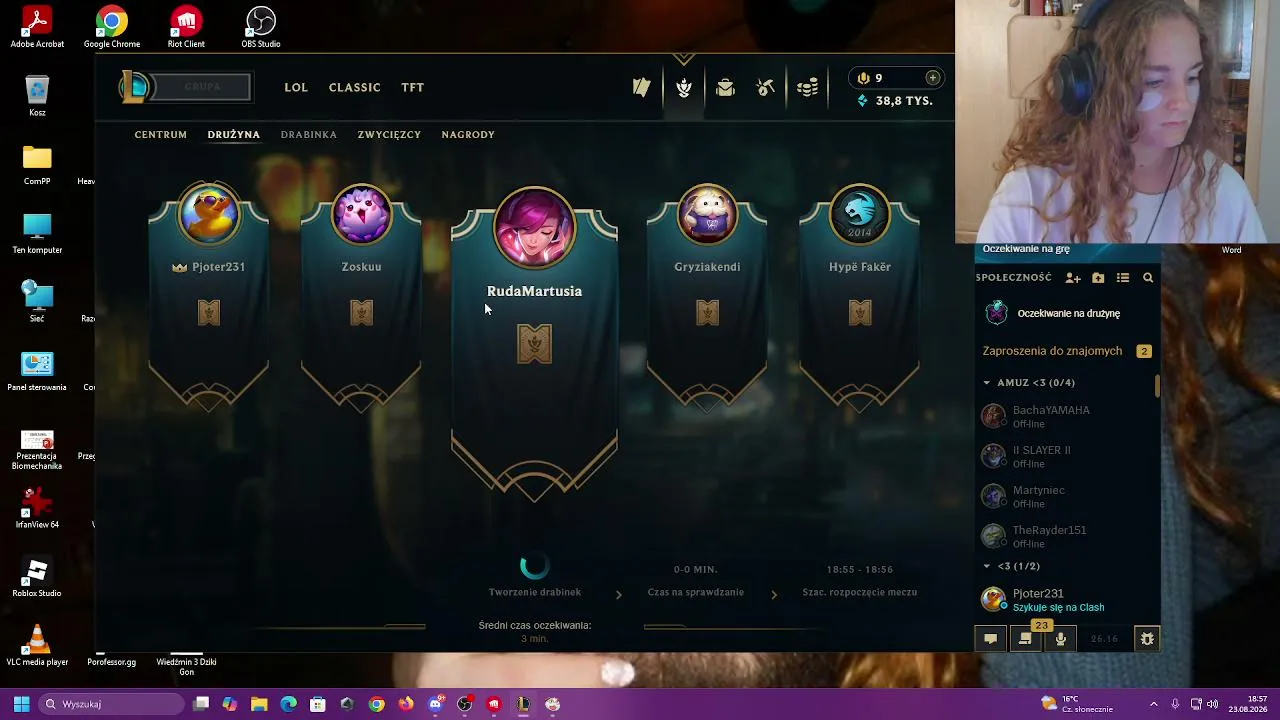Image resolution: width=1280 pixels, height=720 pixels.
Task: Click Gryziakendi's poro summoner icon
Action: coord(707,213)
